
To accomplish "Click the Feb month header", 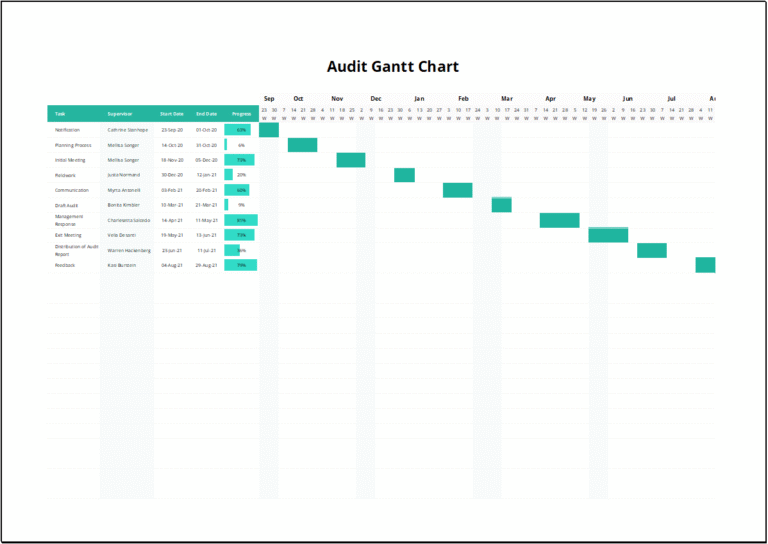I will [463, 98].
